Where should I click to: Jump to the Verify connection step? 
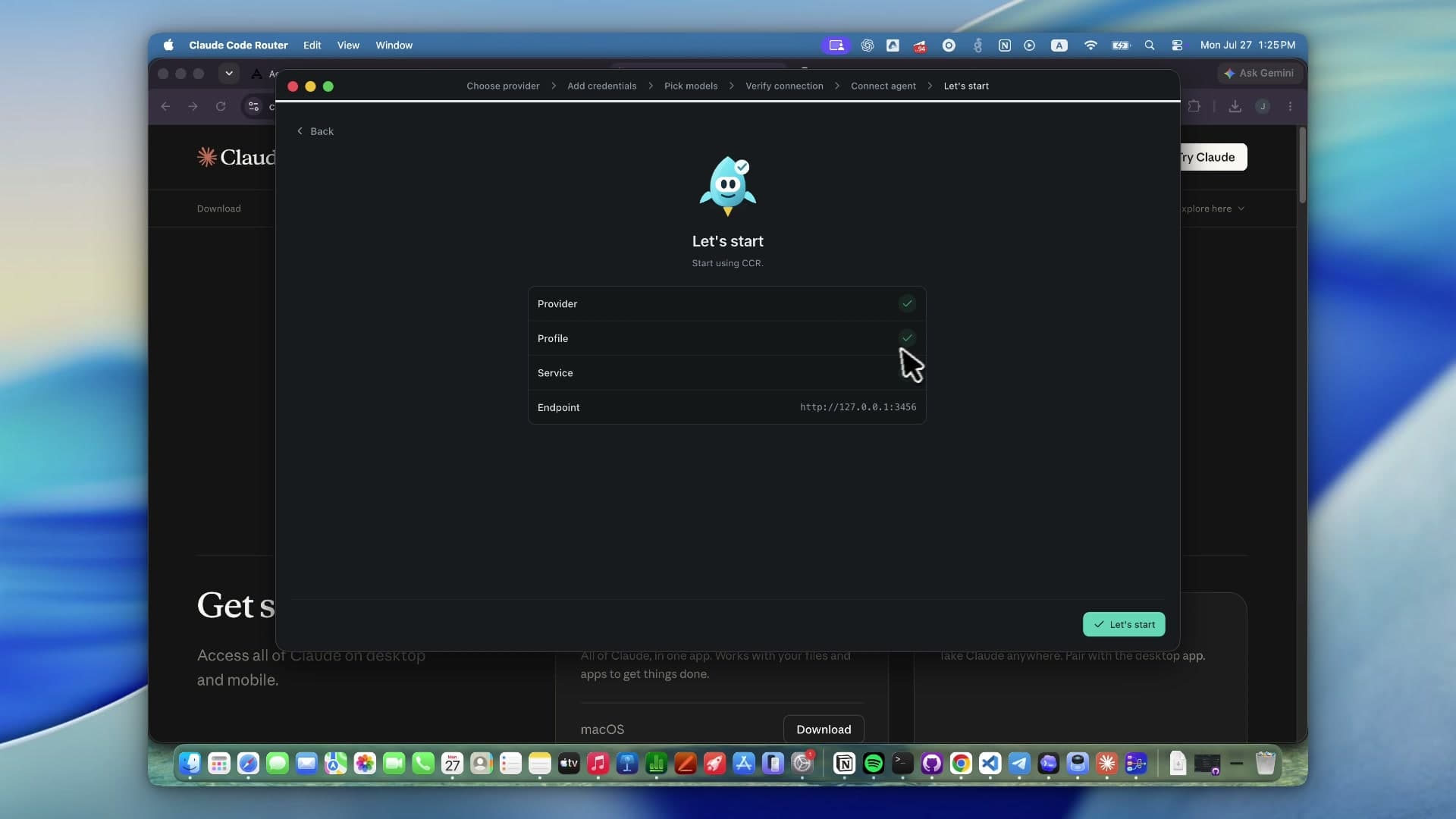(x=784, y=86)
